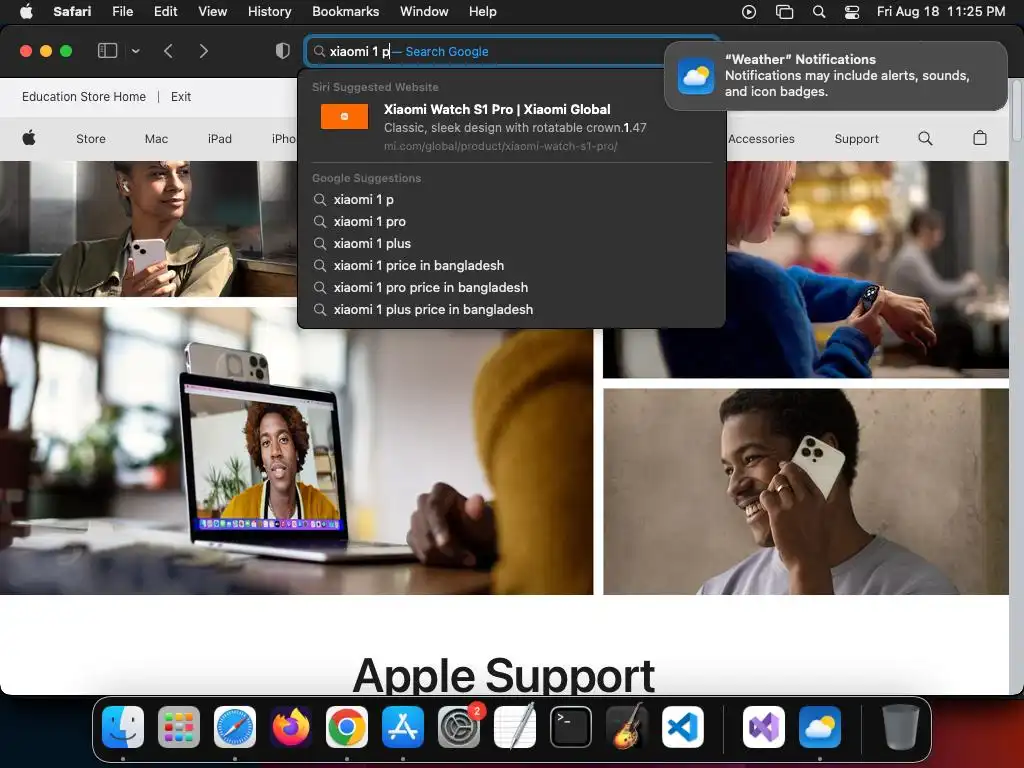Open the Bookmarks menu
This screenshot has width=1024, height=768.
pyautogui.click(x=345, y=11)
